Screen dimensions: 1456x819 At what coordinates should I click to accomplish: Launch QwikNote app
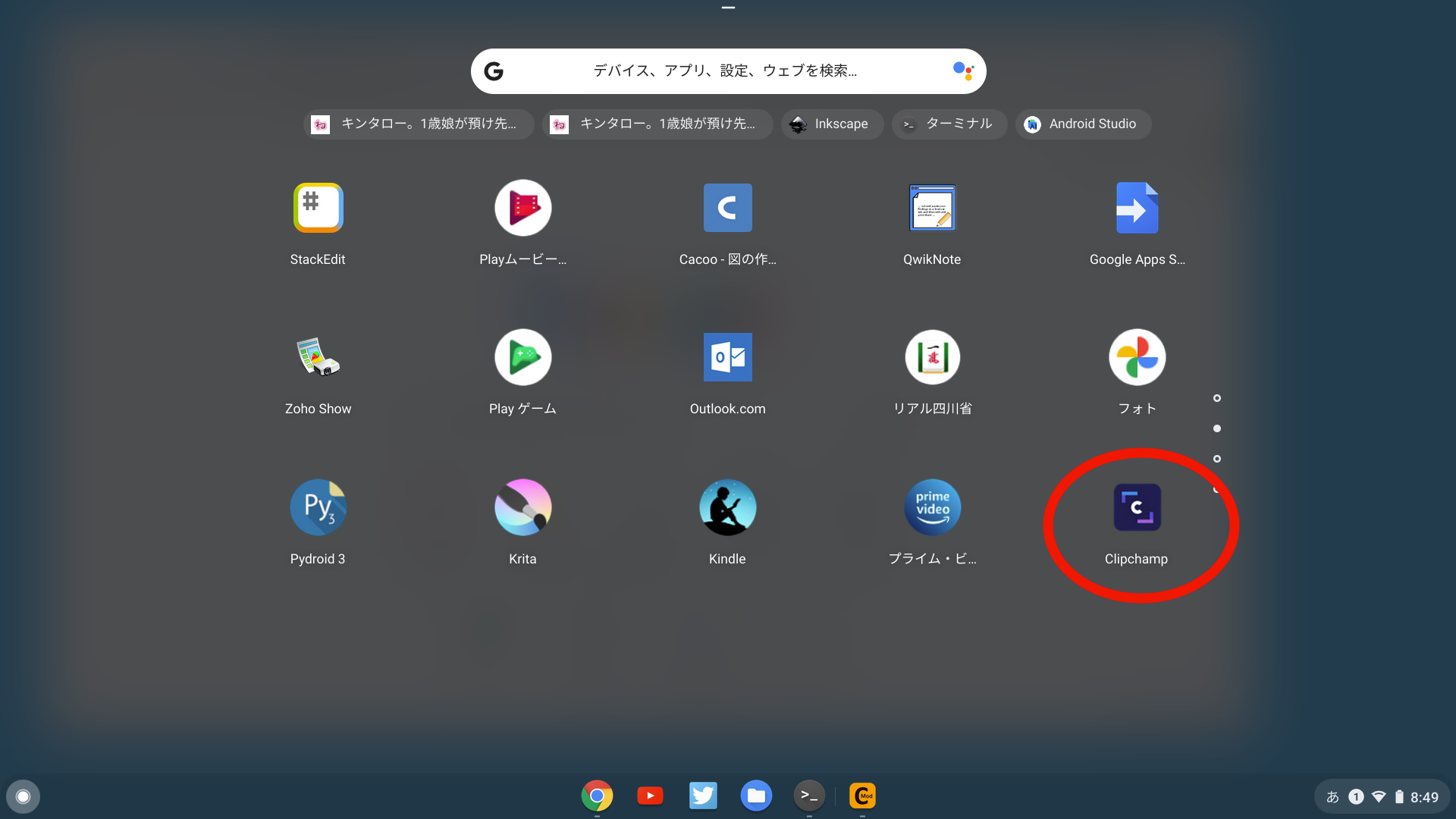tap(932, 208)
